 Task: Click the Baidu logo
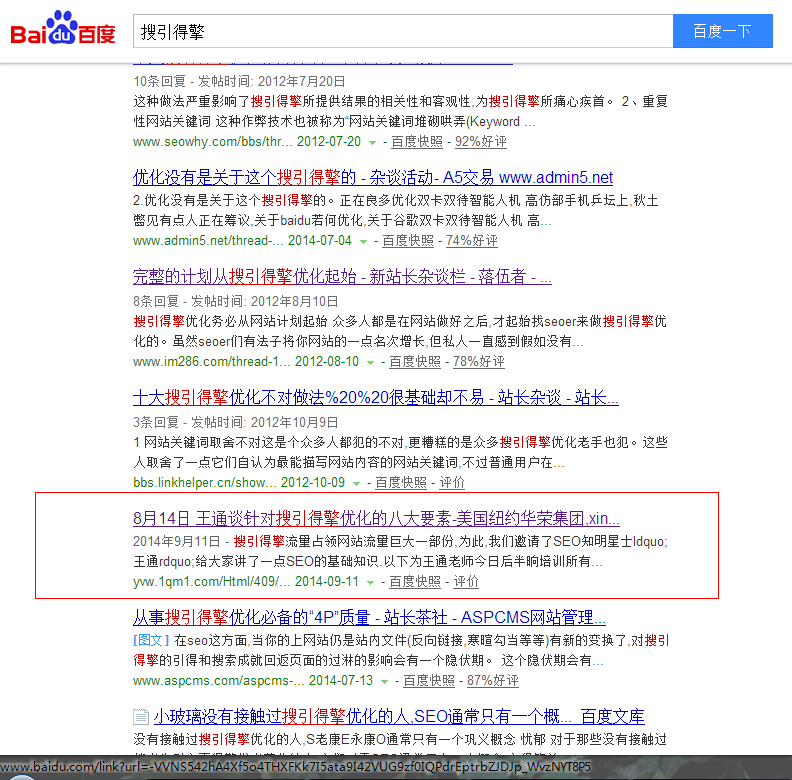point(63,31)
